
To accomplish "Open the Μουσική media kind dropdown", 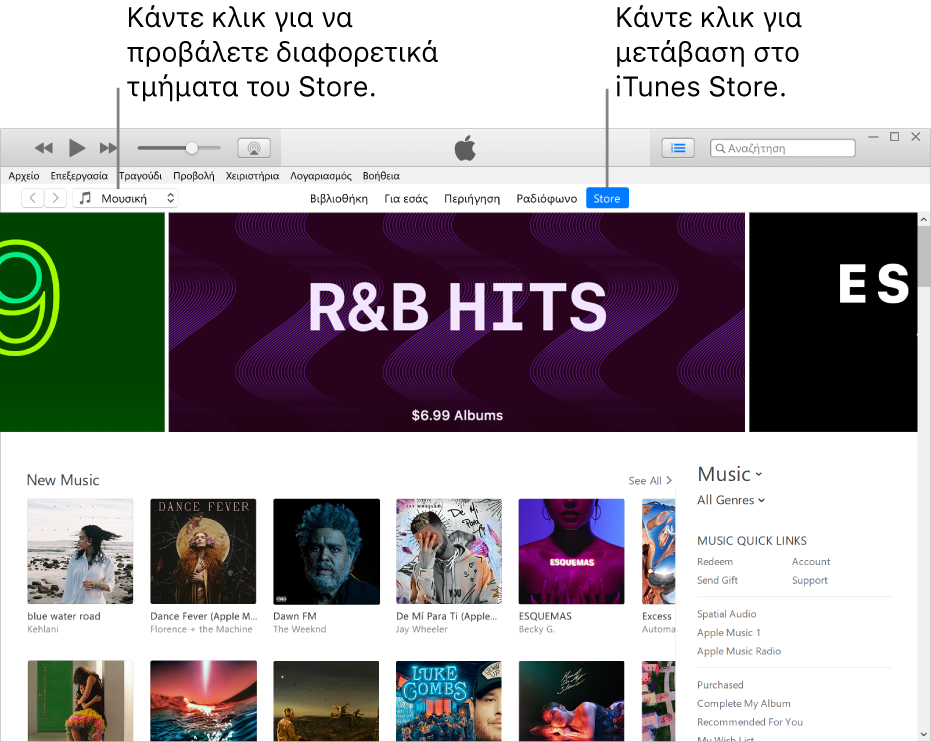I will 139,198.
